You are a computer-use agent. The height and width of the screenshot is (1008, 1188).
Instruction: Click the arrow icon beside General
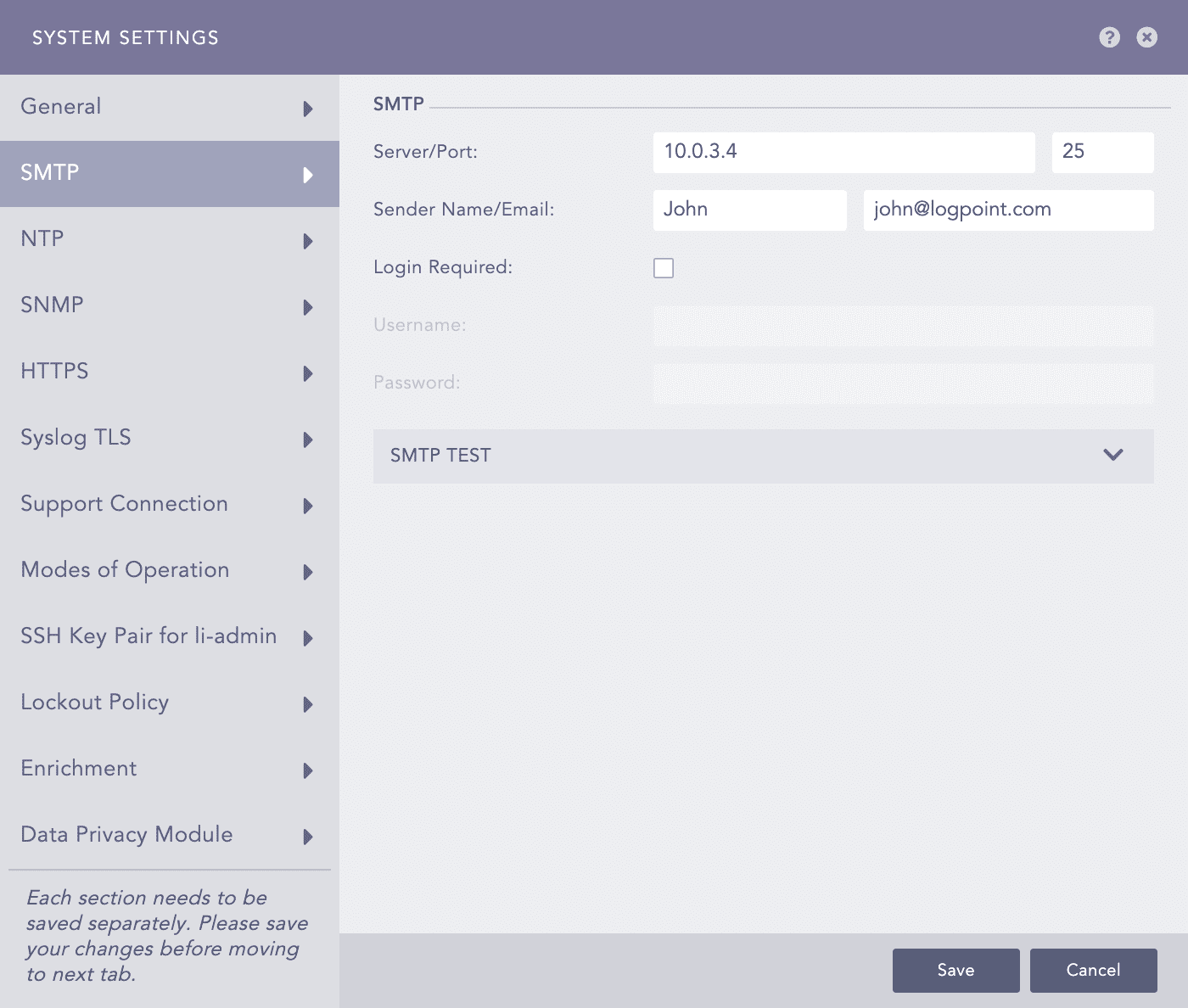[307, 109]
